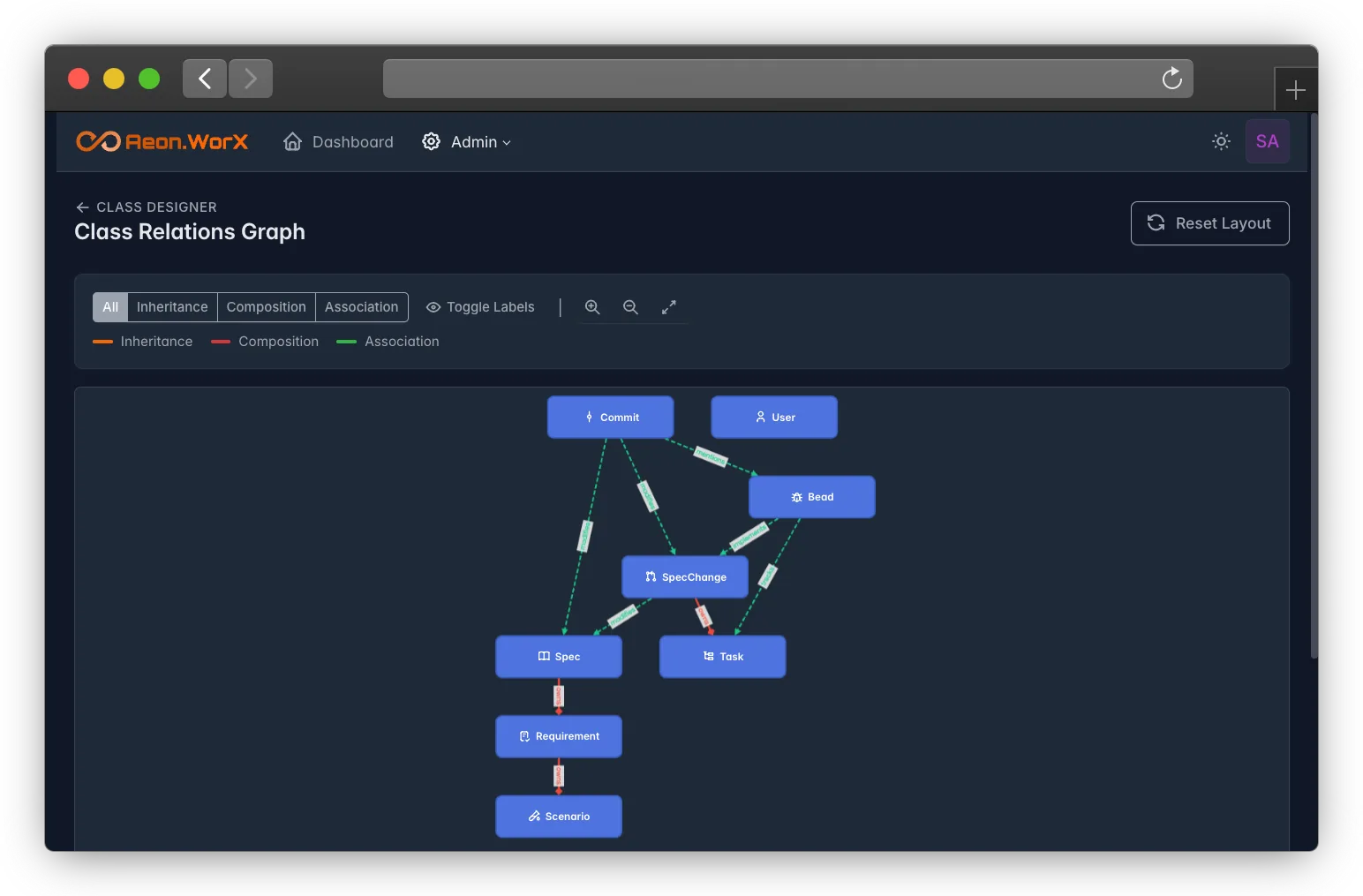Click the Task node label
The height and width of the screenshot is (896, 1363).
pos(731,657)
